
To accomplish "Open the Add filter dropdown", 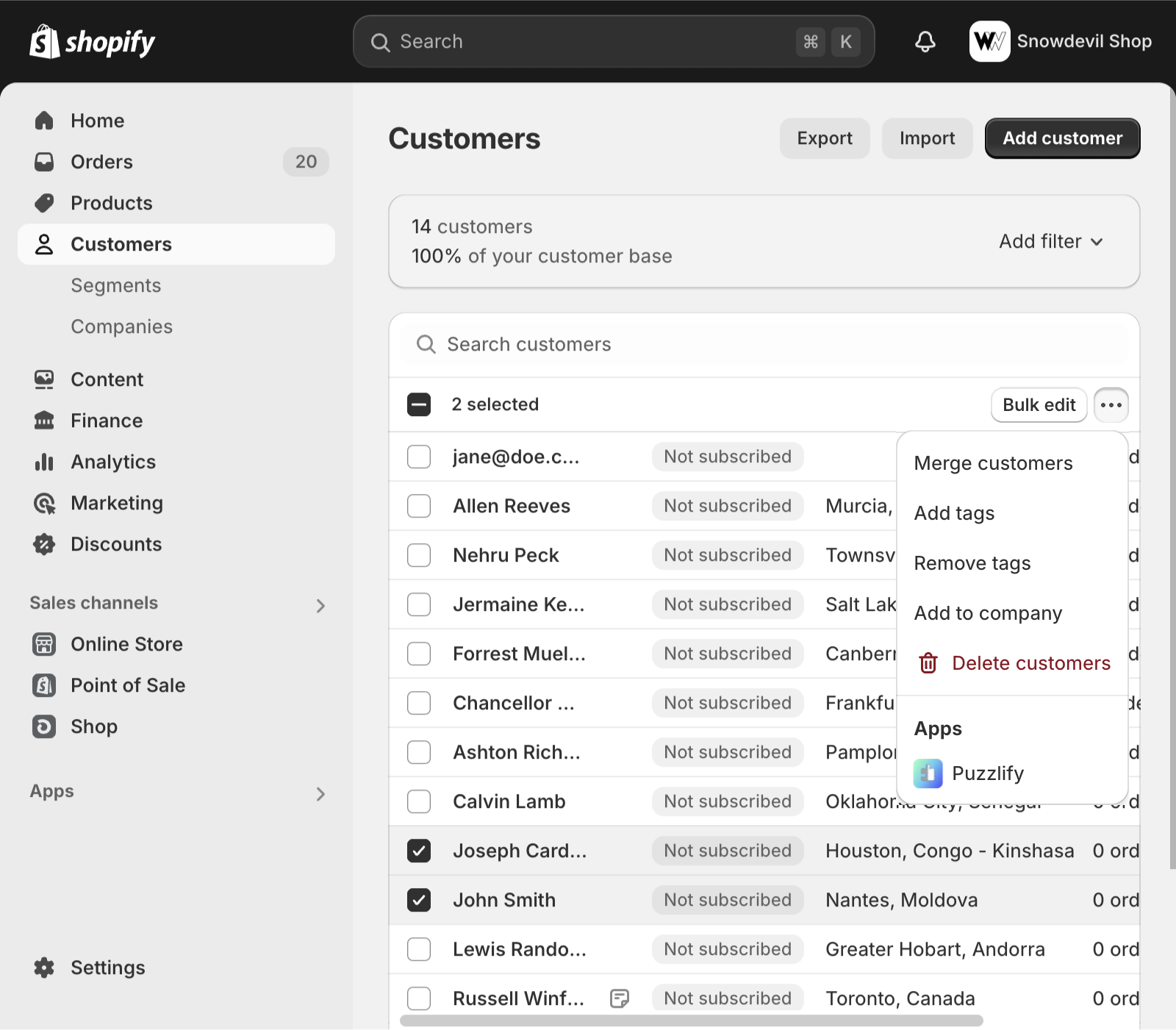I will pos(1050,241).
